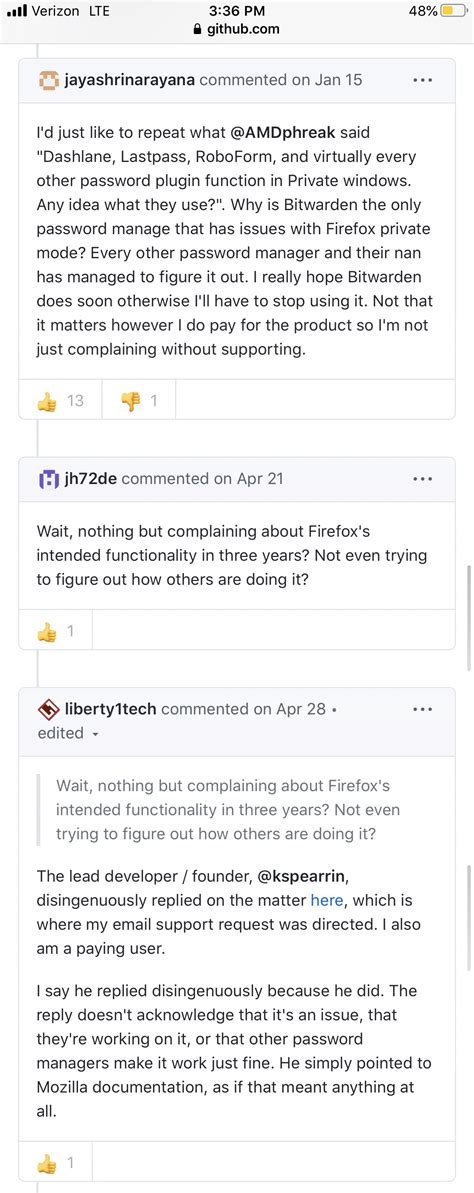Open jayashrinarayana's avatar icon
Screen dimensions: 474x1193
[x=48, y=79]
